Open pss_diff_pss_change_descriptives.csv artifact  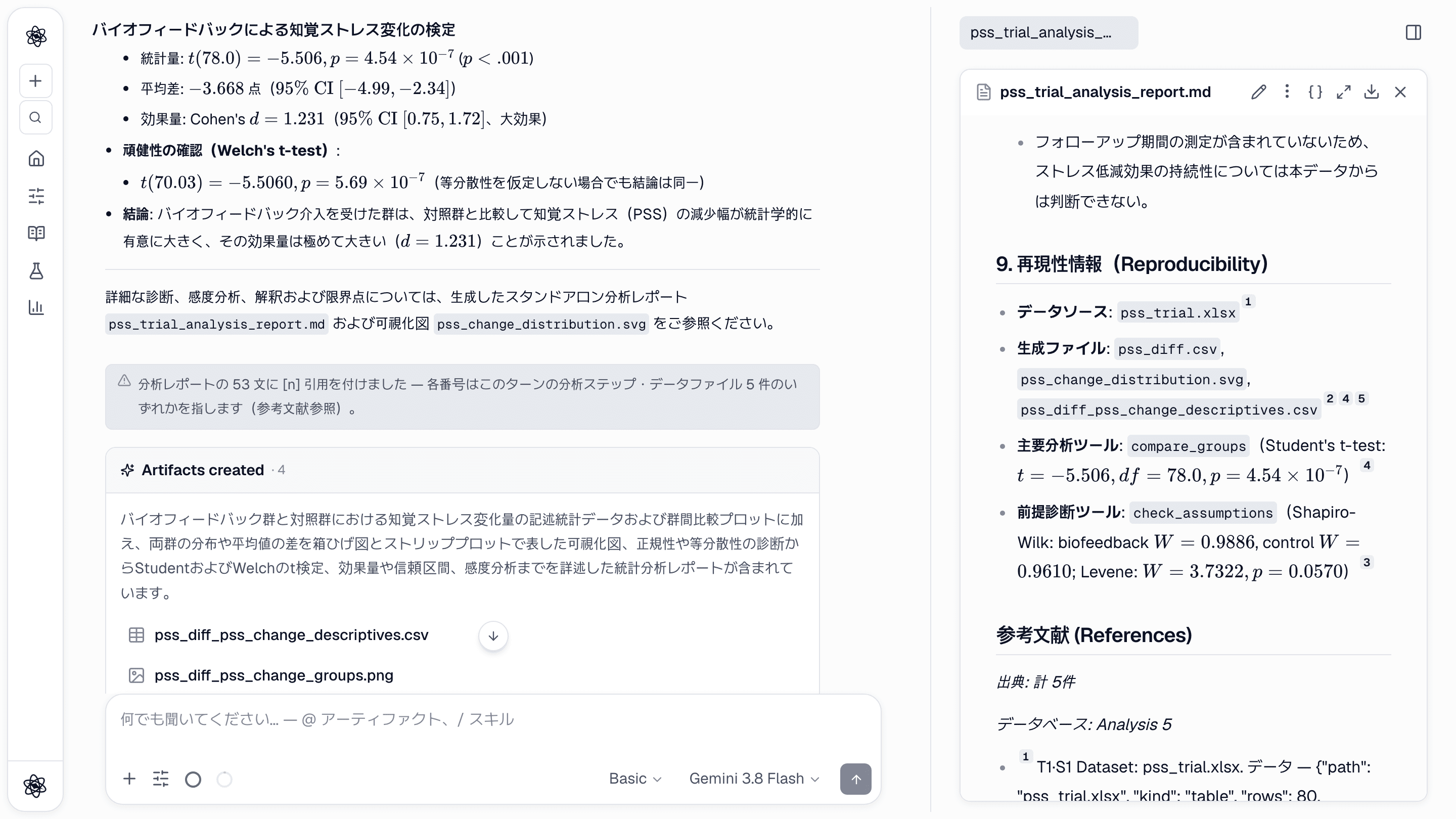[x=291, y=635]
